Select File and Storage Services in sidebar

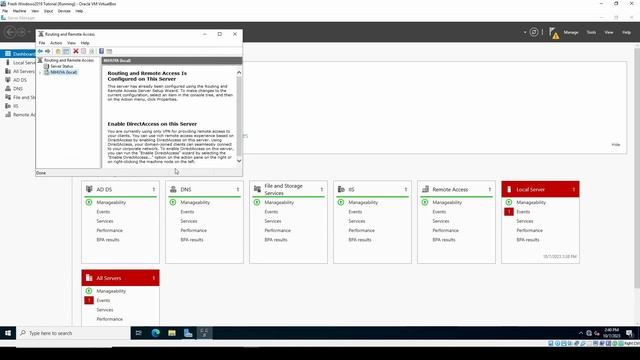(x=20, y=97)
